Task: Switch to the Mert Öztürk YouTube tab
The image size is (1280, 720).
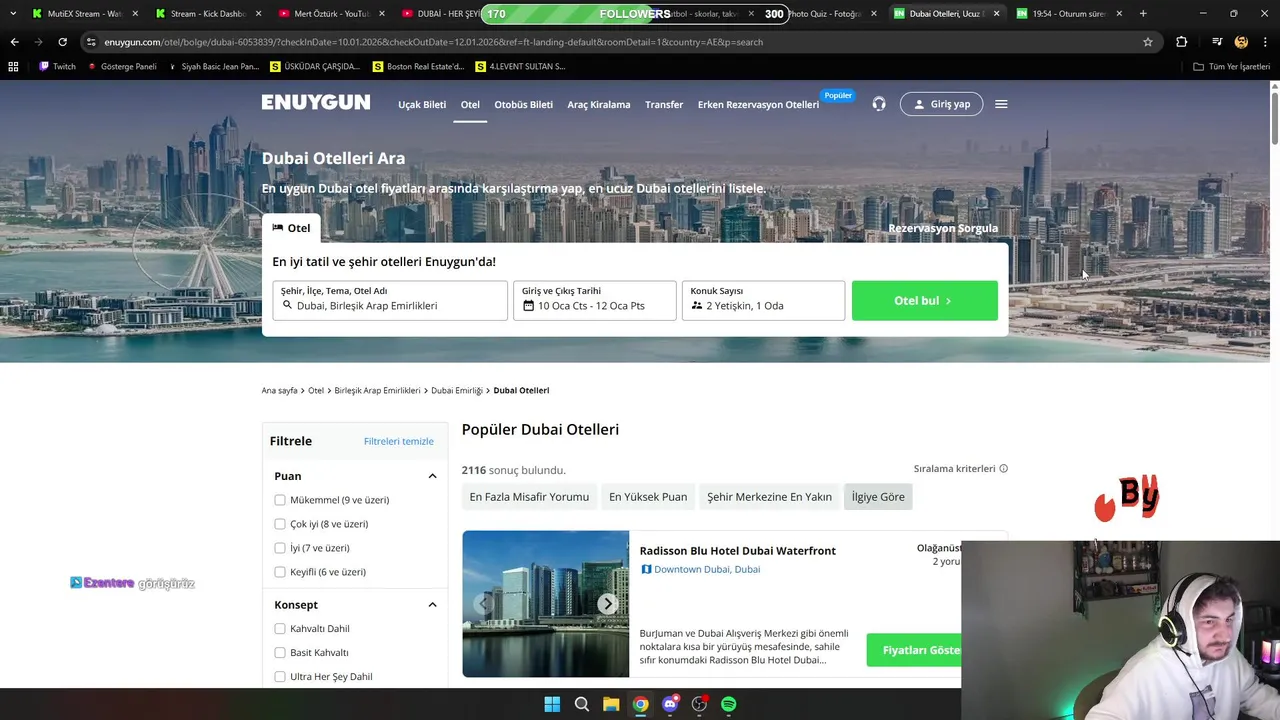Action: point(330,14)
